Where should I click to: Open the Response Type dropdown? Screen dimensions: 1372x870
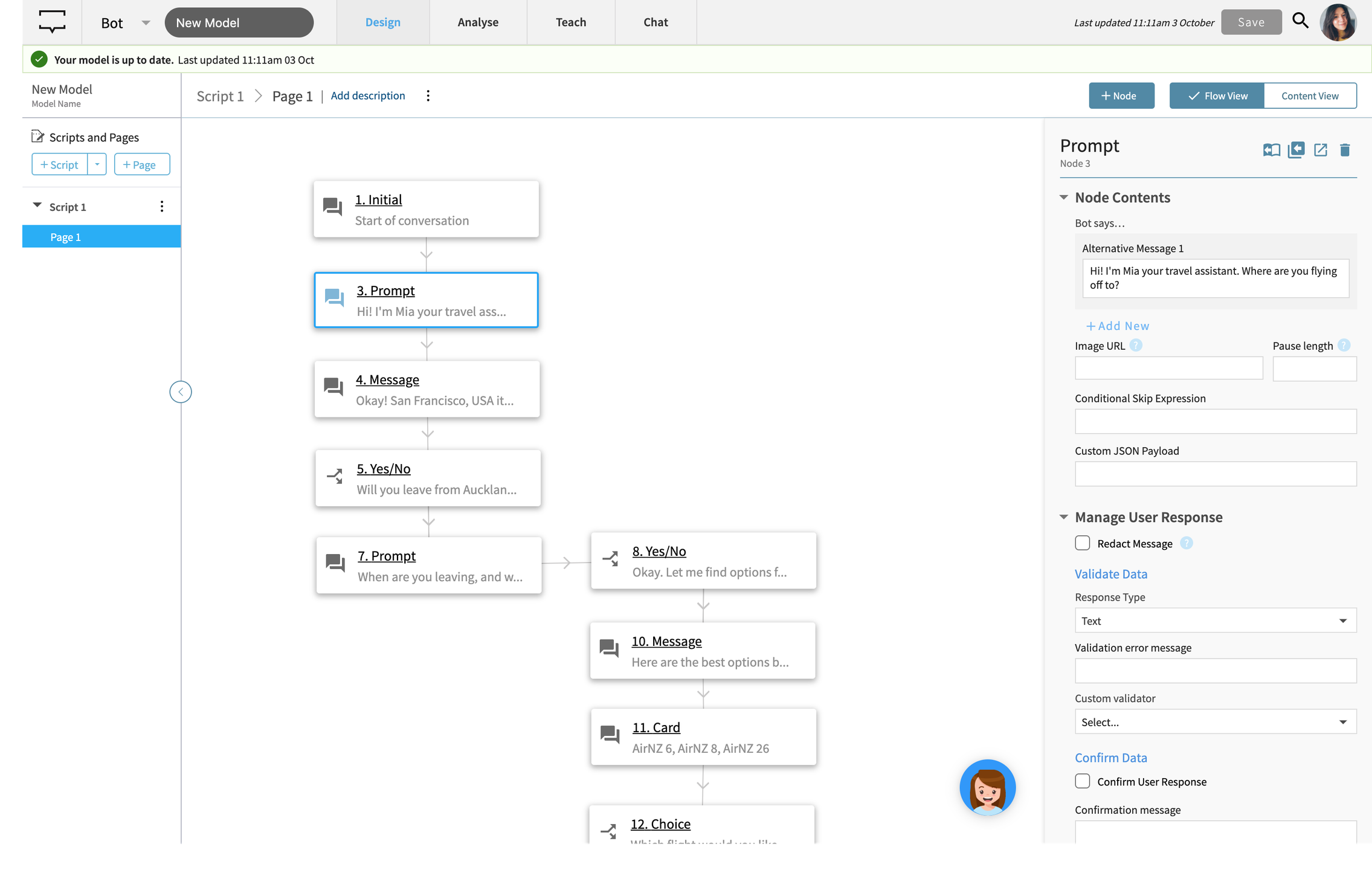1213,620
